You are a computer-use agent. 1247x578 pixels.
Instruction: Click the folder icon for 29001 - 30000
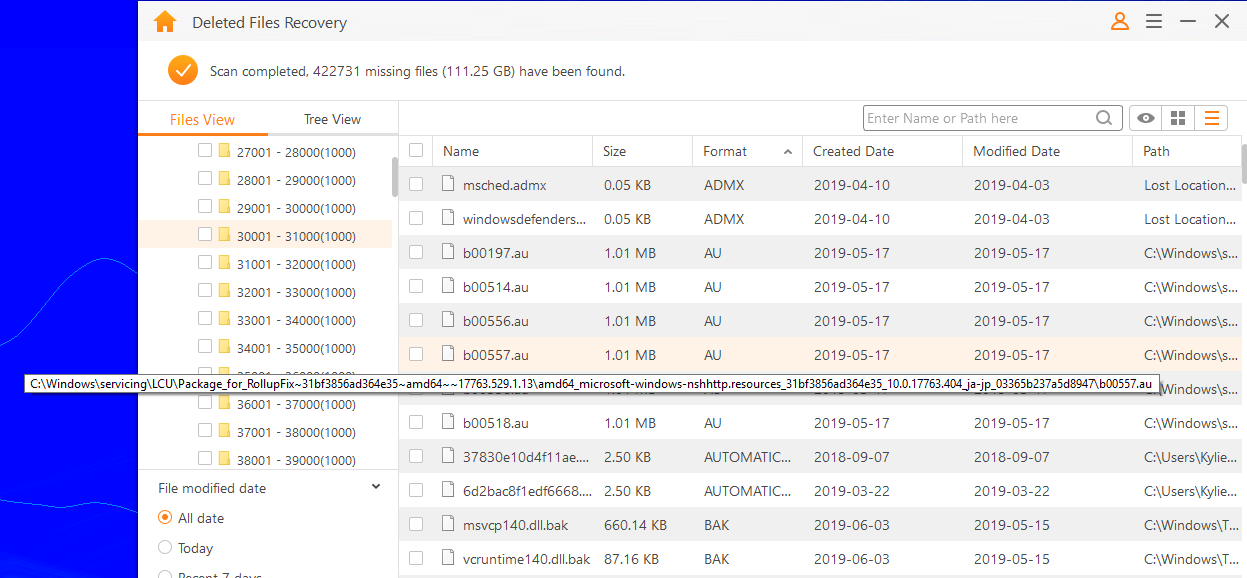225,207
